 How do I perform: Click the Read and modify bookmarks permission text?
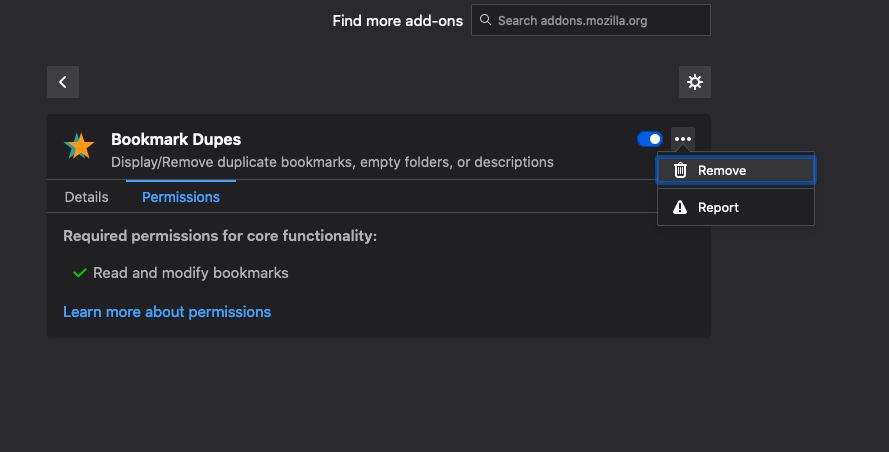pos(191,272)
